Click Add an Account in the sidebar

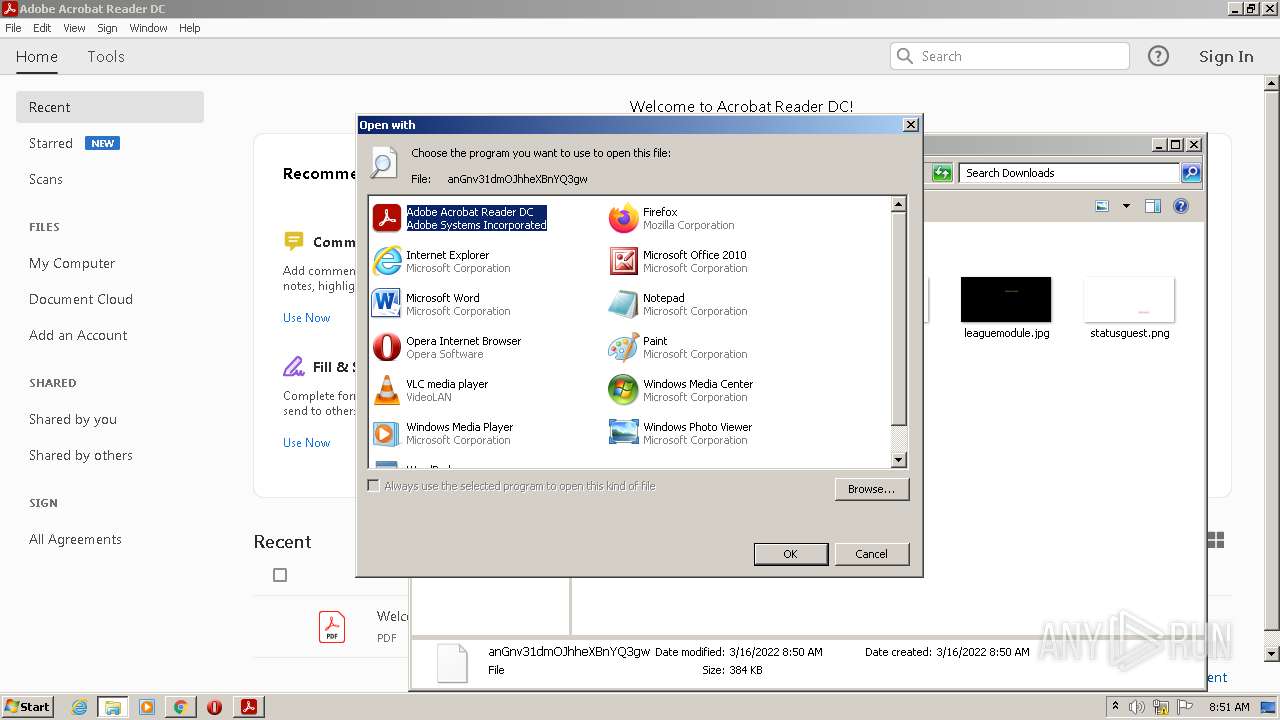coord(78,335)
